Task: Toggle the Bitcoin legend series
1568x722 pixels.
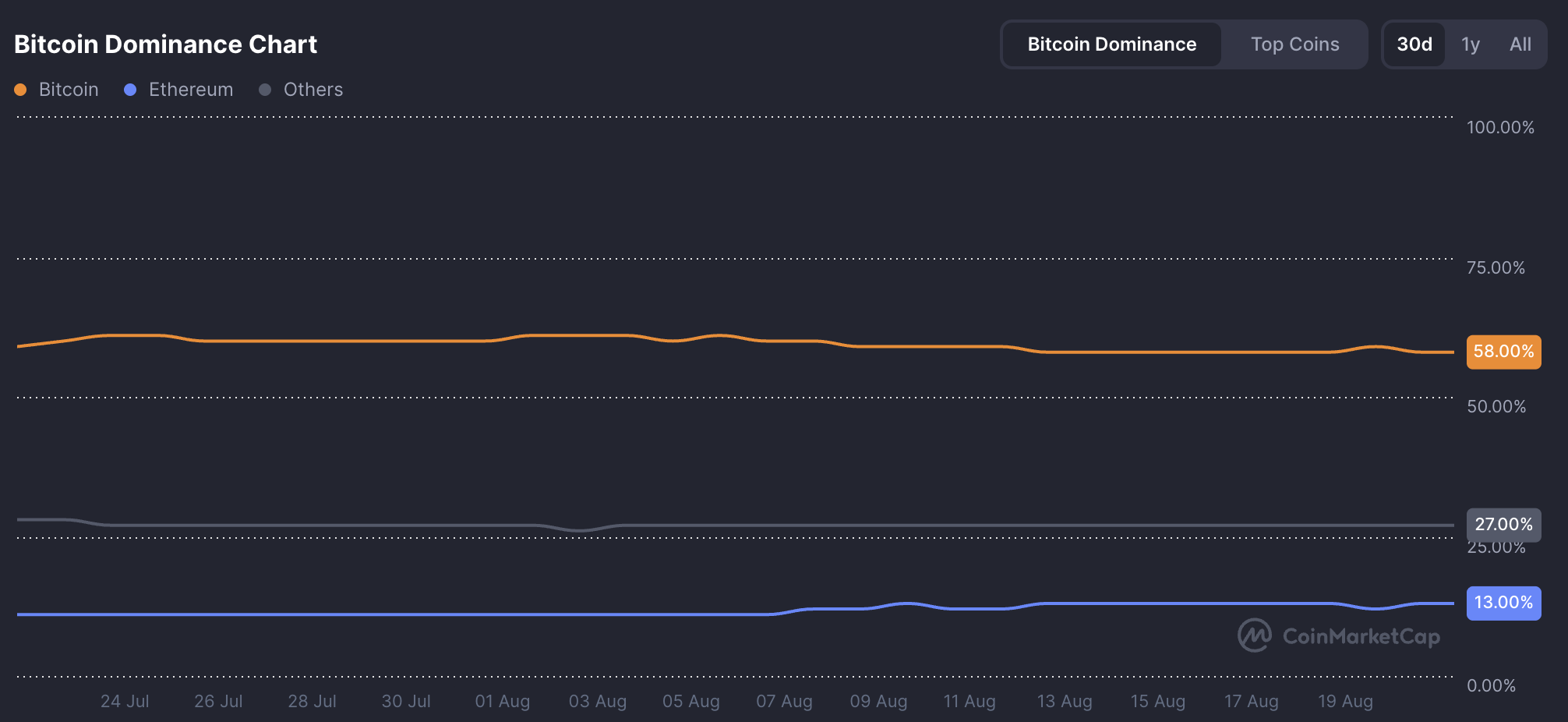Action: (x=57, y=90)
